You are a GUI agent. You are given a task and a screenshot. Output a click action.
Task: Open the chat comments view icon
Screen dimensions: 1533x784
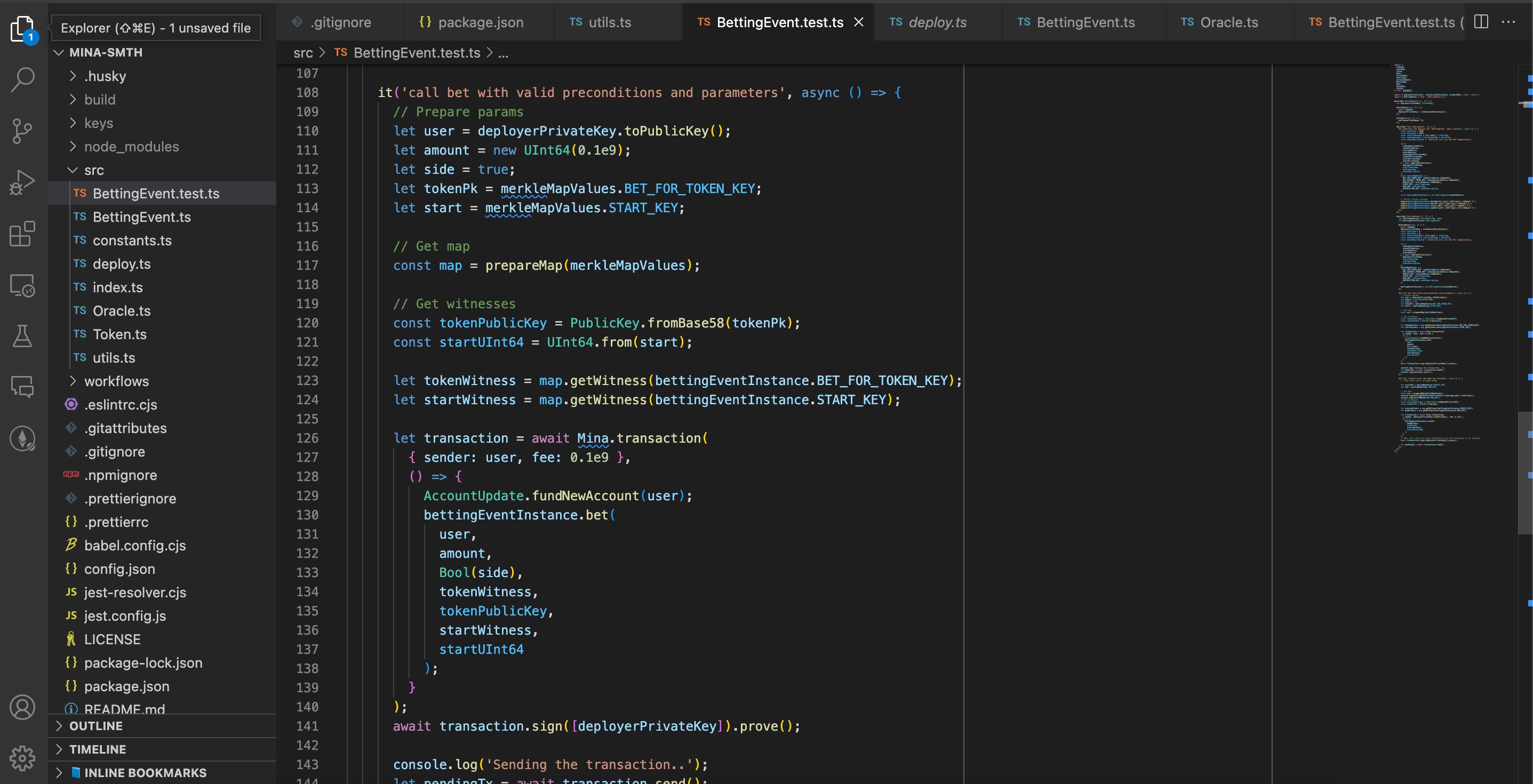pyautogui.click(x=22, y=387)
